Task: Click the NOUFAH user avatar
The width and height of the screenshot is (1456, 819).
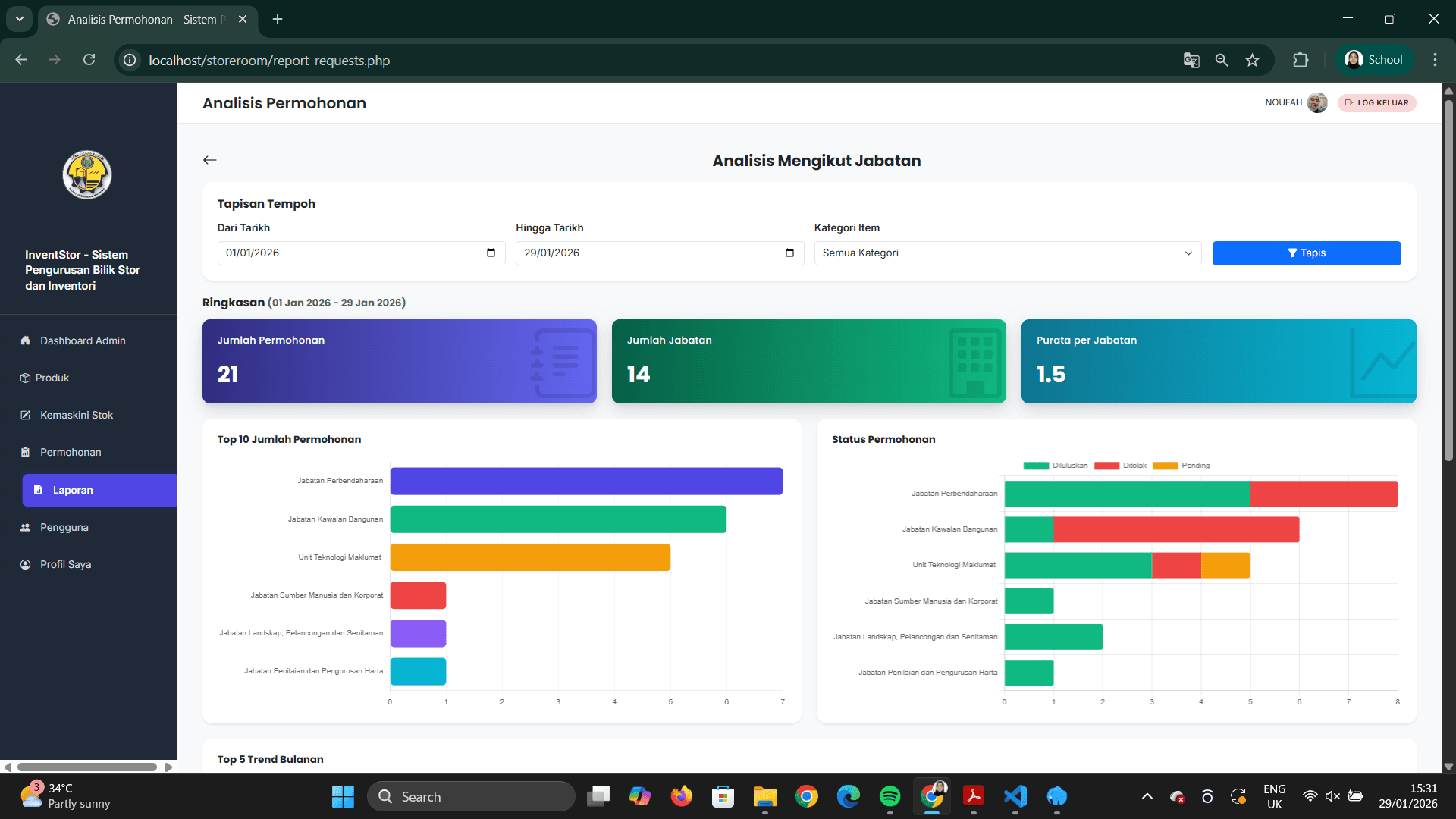Action: coord(1317,103)
